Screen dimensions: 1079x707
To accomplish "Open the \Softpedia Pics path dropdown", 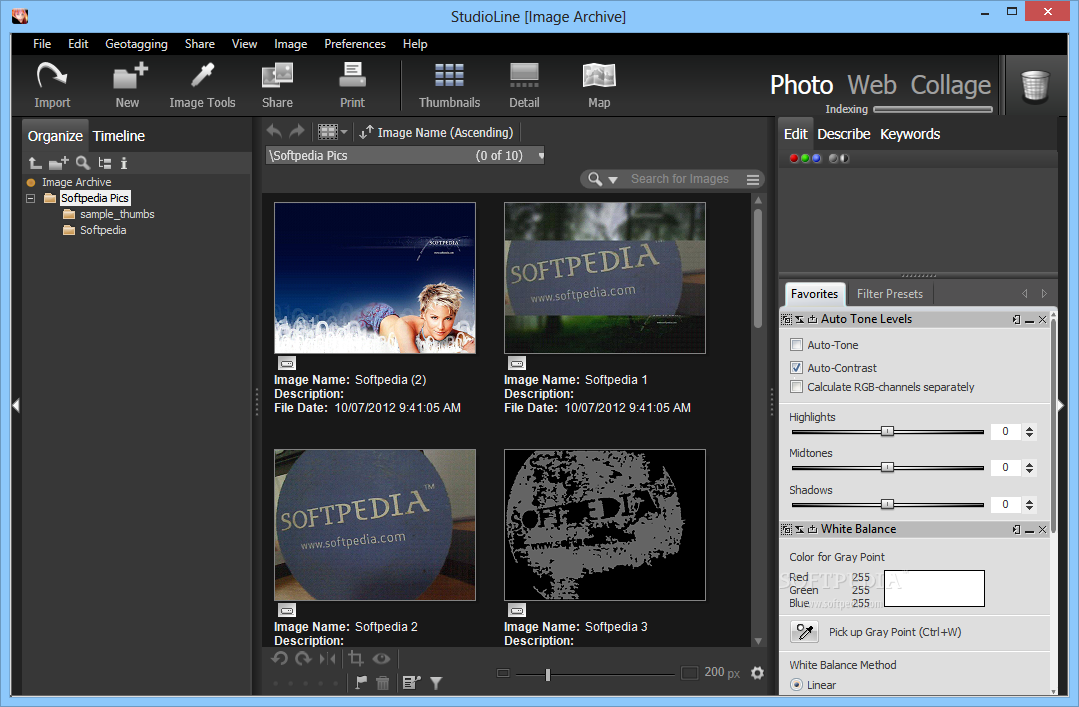I will [541, 156].
